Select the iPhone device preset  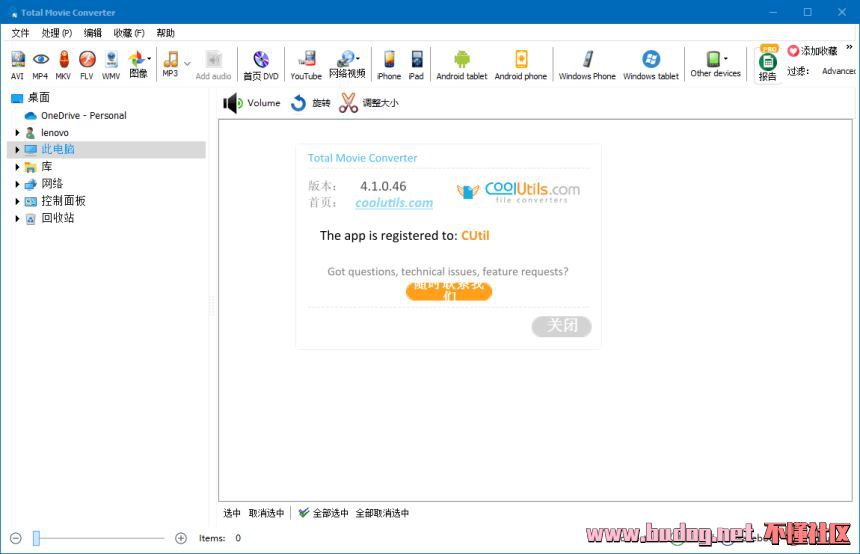coord(389,63)
